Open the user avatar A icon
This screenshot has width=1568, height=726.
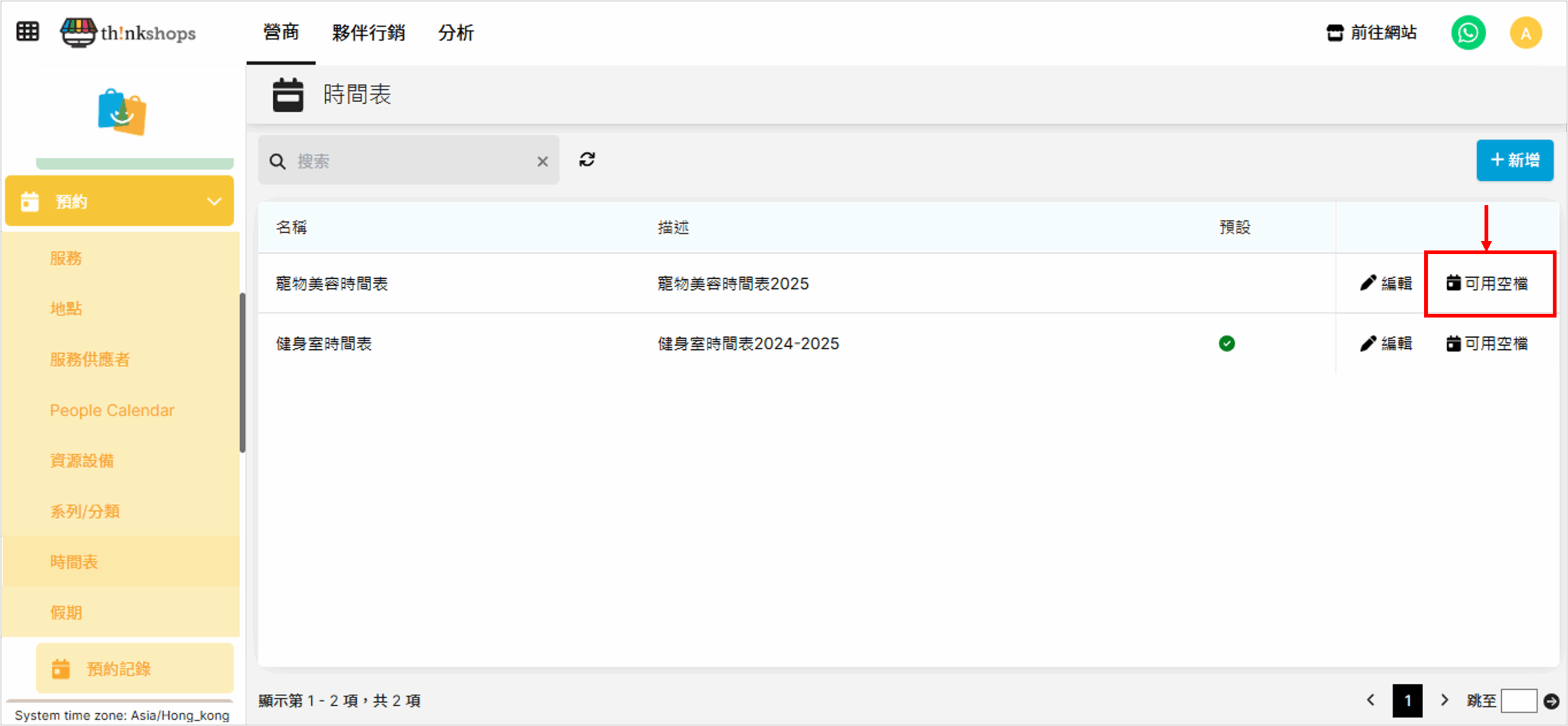[1525, 33]
